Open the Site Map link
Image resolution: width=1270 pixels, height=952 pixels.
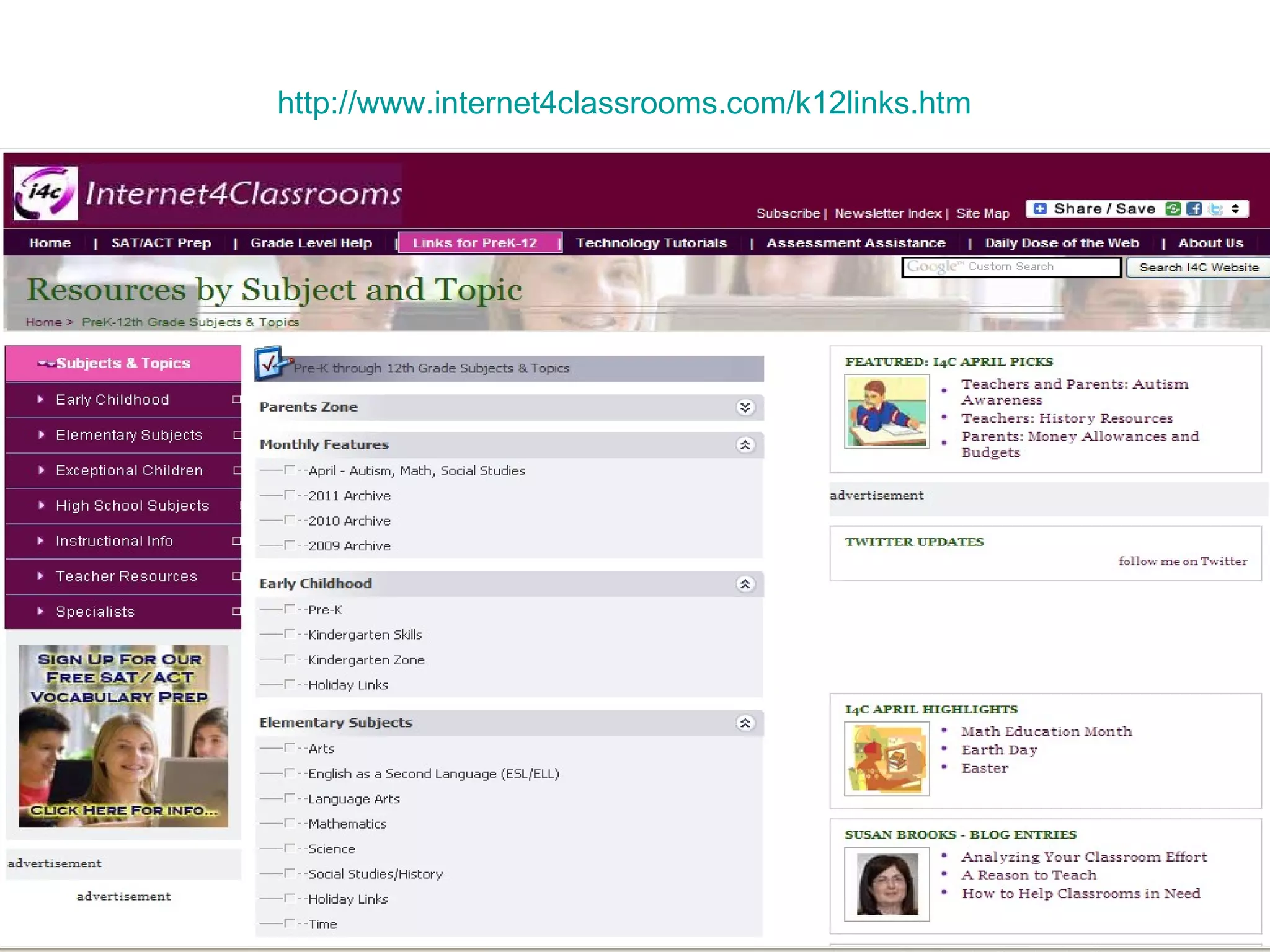983,213
